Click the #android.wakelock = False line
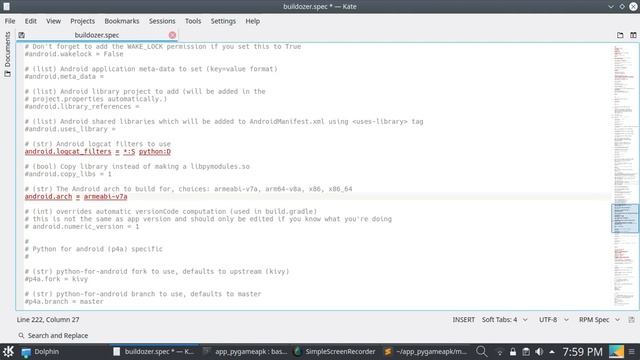 coord(74,54)
